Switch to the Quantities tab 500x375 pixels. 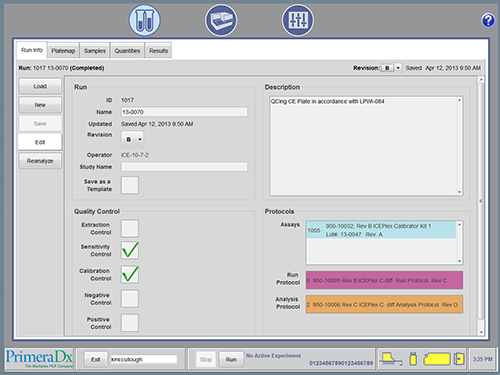[x=127, y=51]
